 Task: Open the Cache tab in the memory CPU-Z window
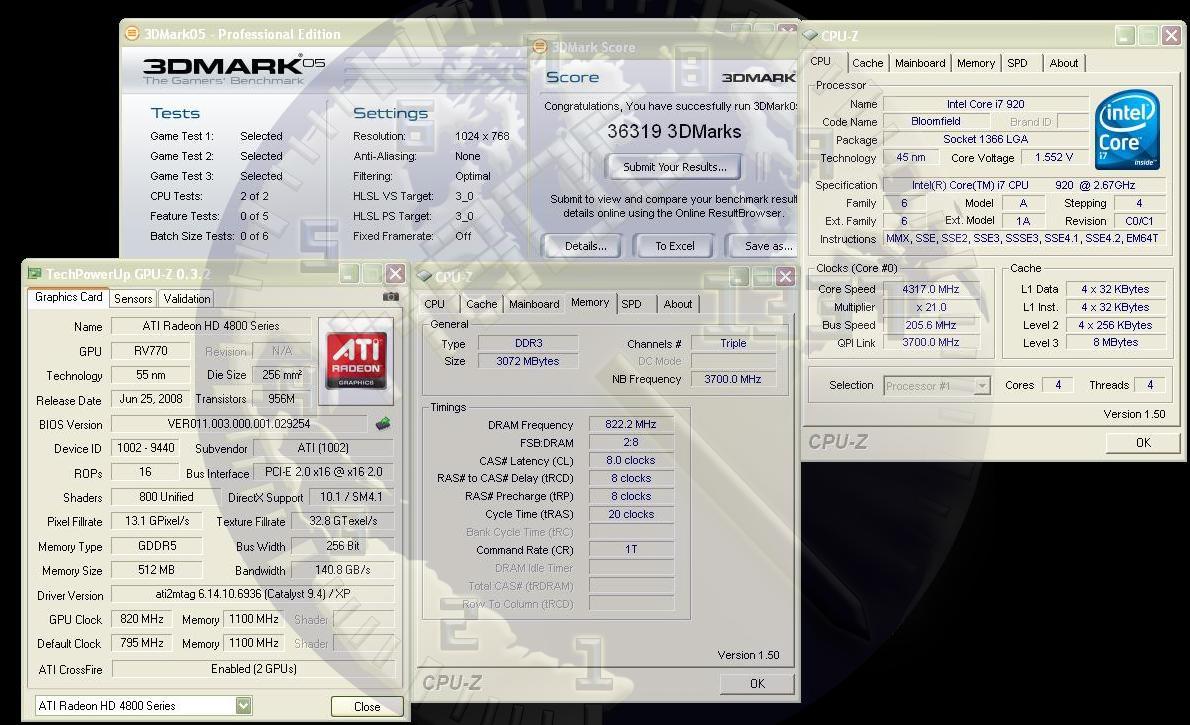[481, 304]
